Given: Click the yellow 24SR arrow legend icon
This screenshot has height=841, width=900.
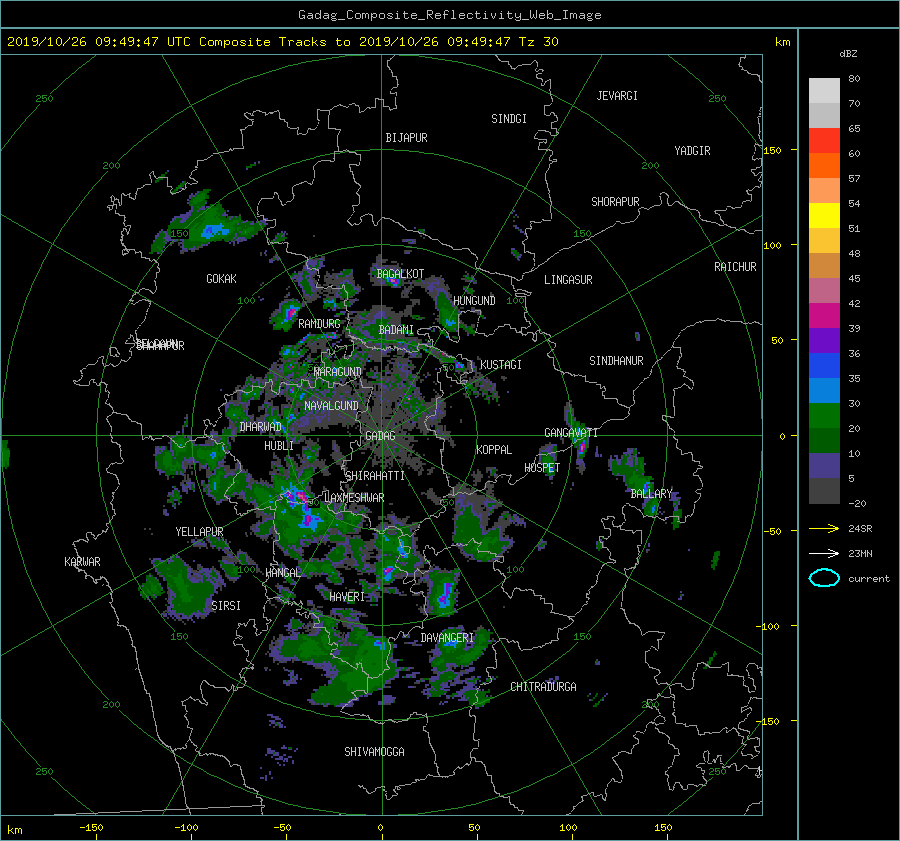Looking at the screenshot, I should 824,529.
